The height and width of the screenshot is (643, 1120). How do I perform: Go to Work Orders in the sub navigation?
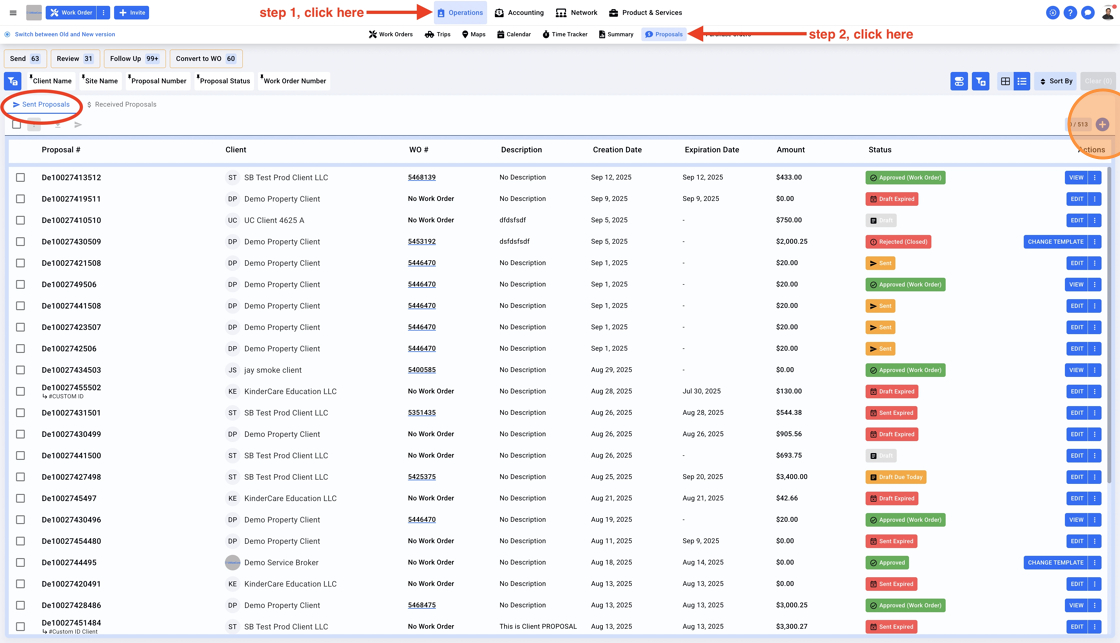(391, 34)
